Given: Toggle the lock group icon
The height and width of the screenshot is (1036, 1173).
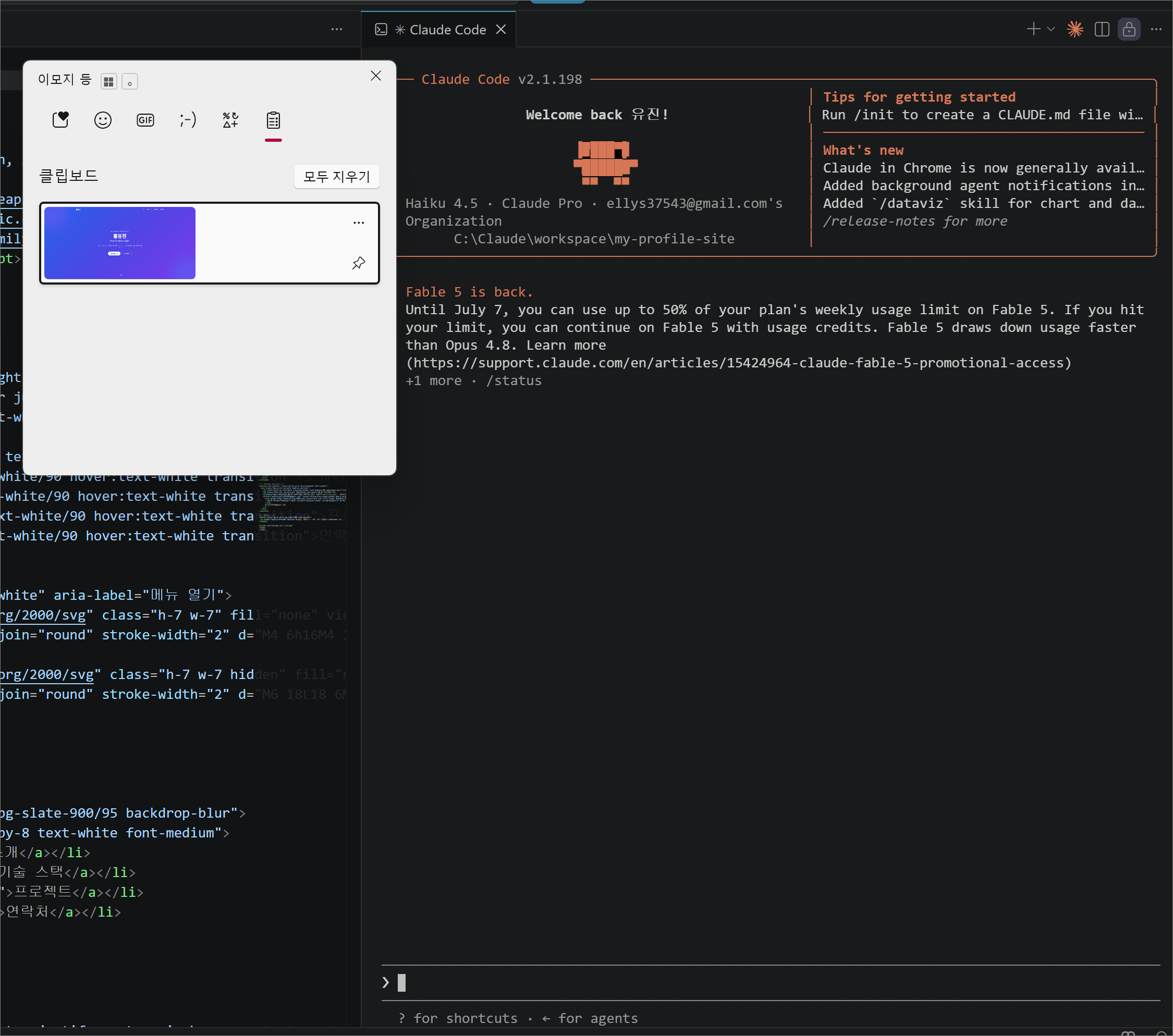Looking at the screenshot, I should (x=1129, y=29).
